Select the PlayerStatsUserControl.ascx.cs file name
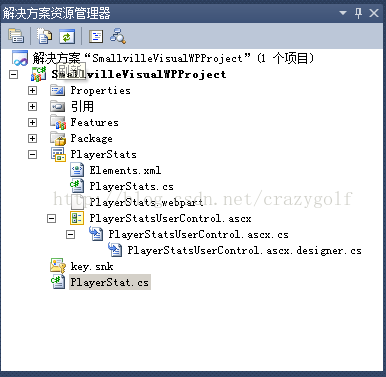The height and width of the screenshot is (377, 386). 198,234
